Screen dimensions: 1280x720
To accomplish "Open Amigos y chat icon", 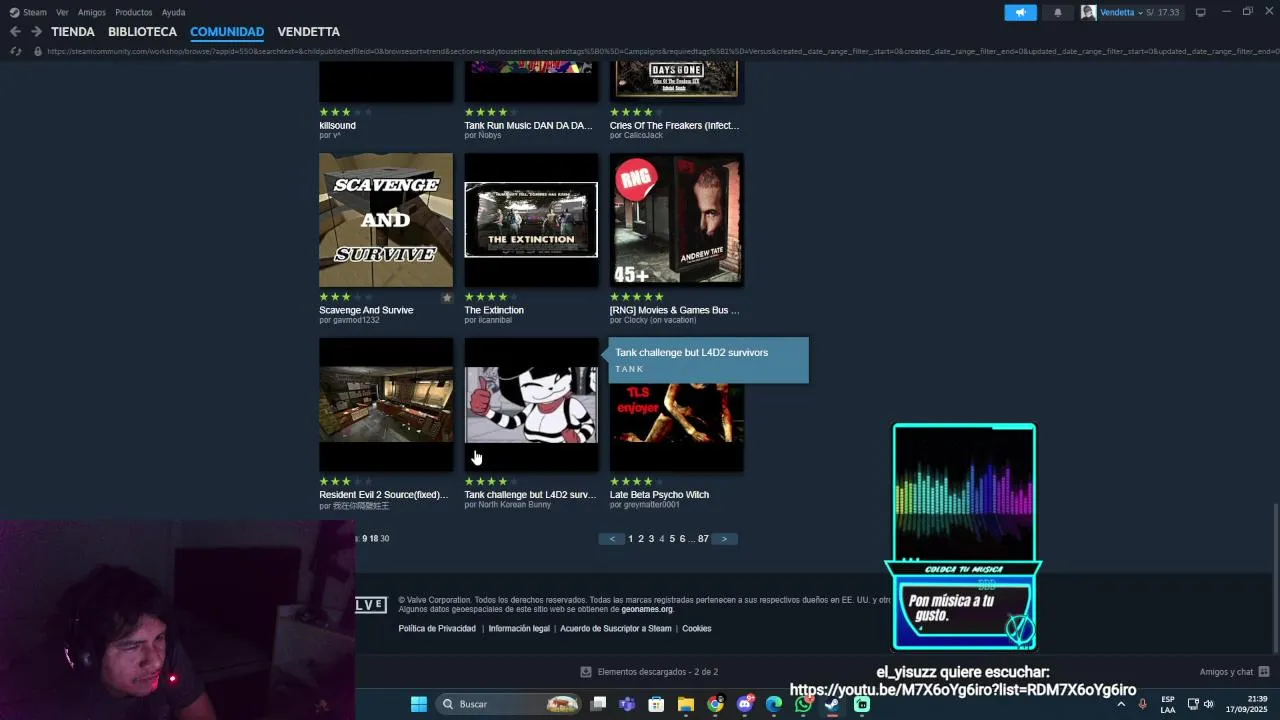I will [1264, 672].
